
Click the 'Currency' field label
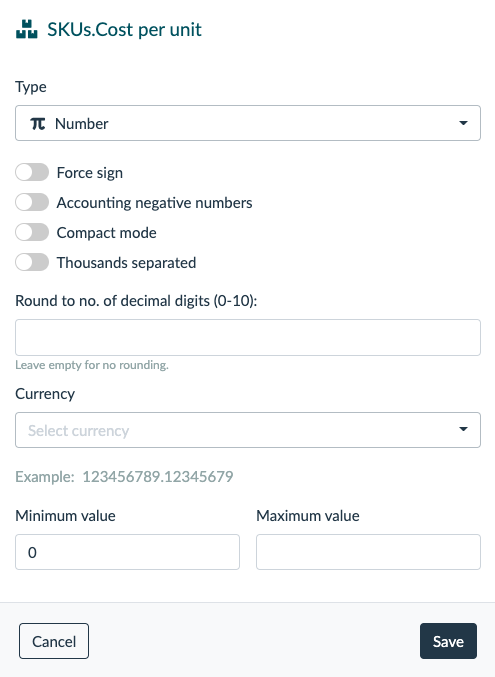(x=45, y=394)
